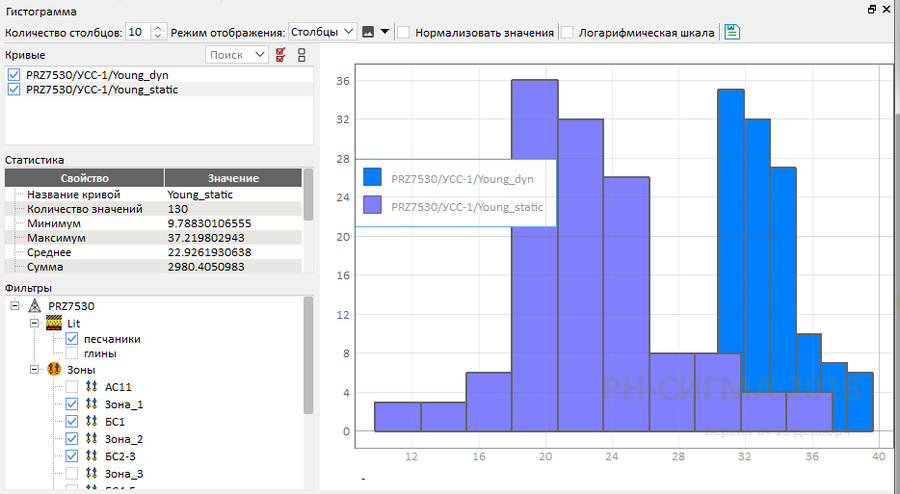Click the select all curves icon
The width and height of the screenshot is (900, 494).
pos(281,54)
